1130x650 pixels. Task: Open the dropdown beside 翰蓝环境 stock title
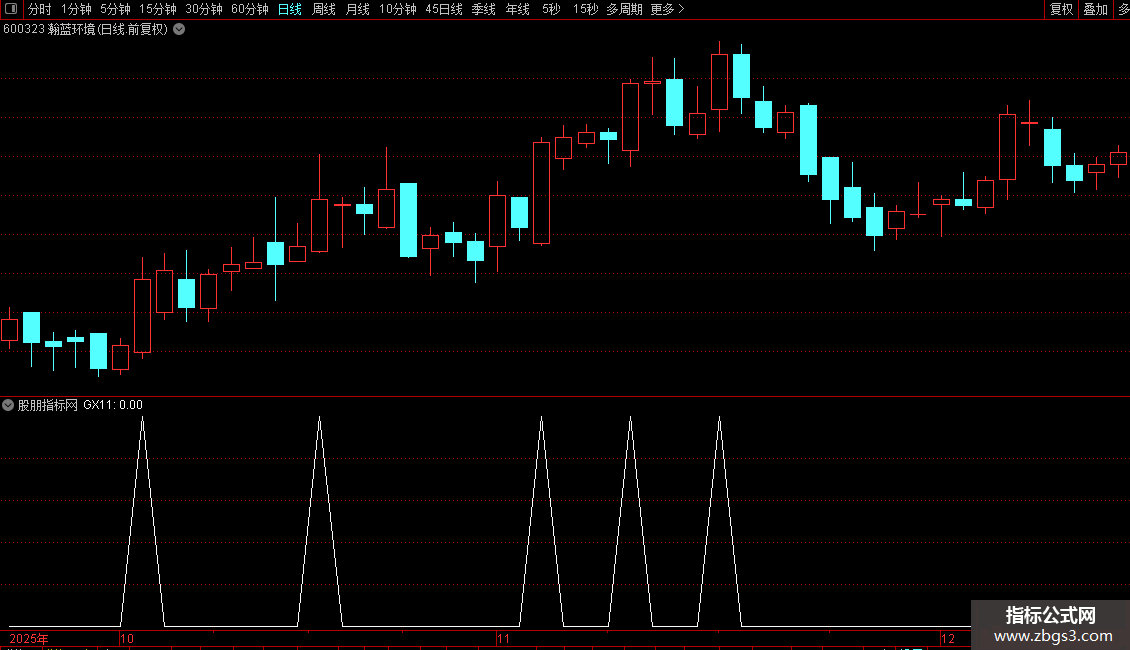click(179, 30)
